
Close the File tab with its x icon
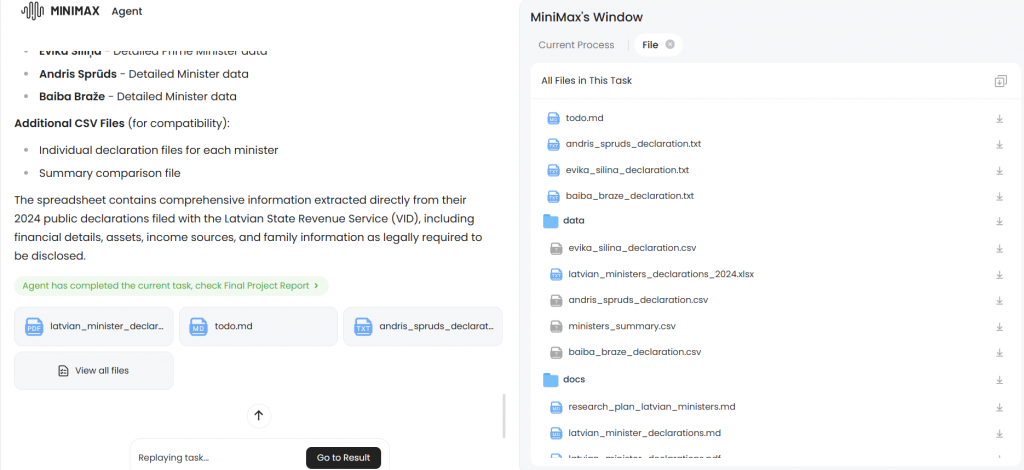click(x=670, y=44)
